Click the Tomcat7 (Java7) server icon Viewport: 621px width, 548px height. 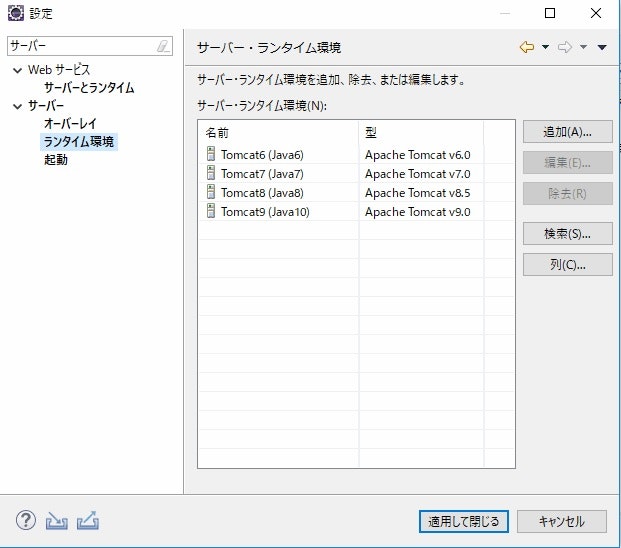click(211, 173)
